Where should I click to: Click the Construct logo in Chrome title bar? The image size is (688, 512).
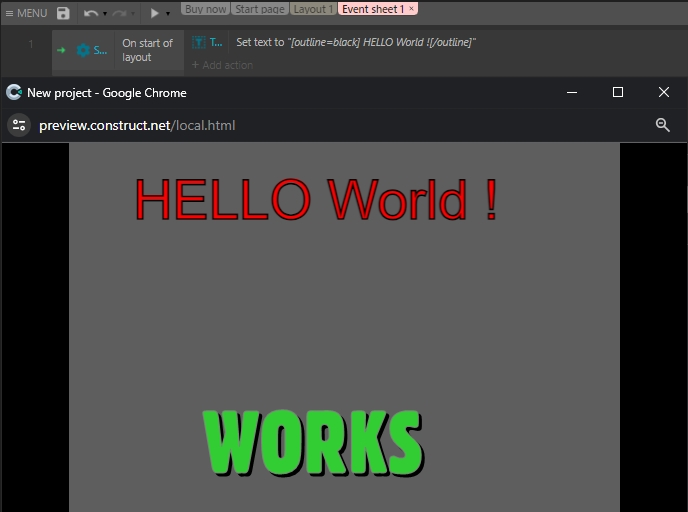(14, 92)
